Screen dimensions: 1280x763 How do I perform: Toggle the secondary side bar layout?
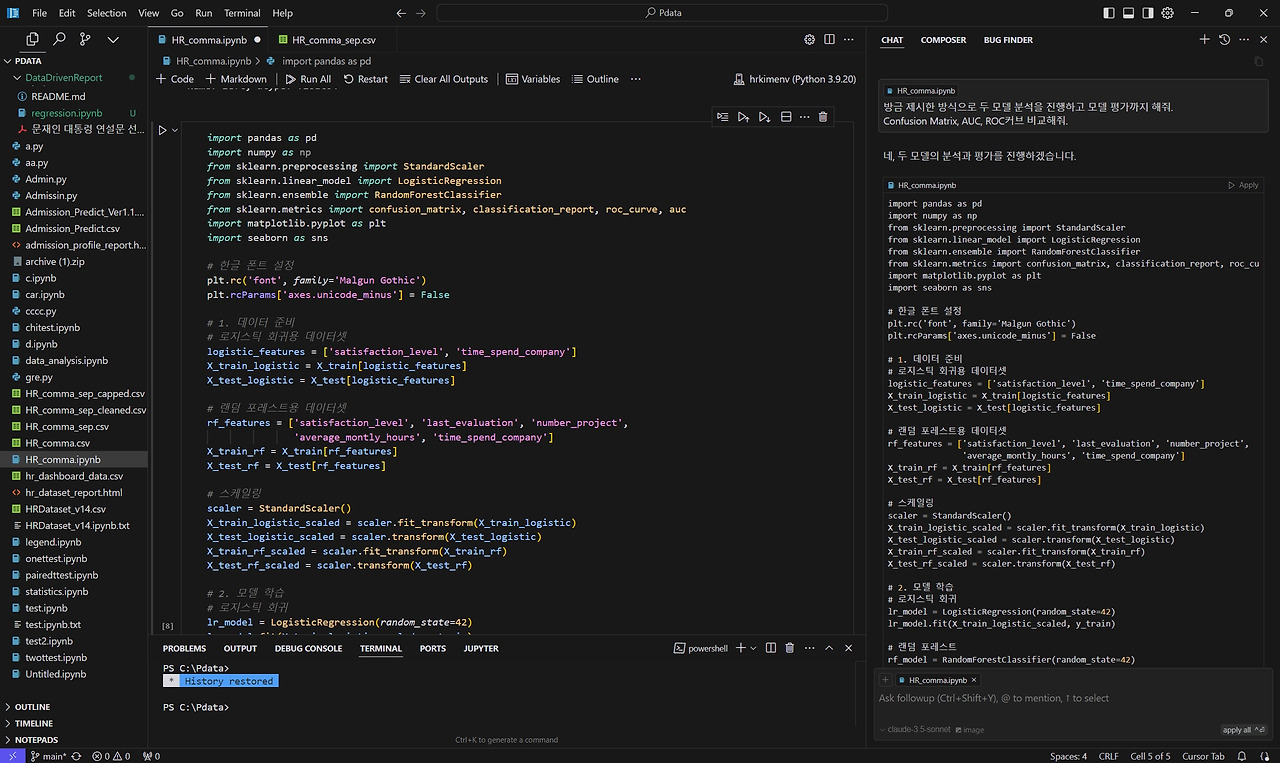click(1148, 13)
